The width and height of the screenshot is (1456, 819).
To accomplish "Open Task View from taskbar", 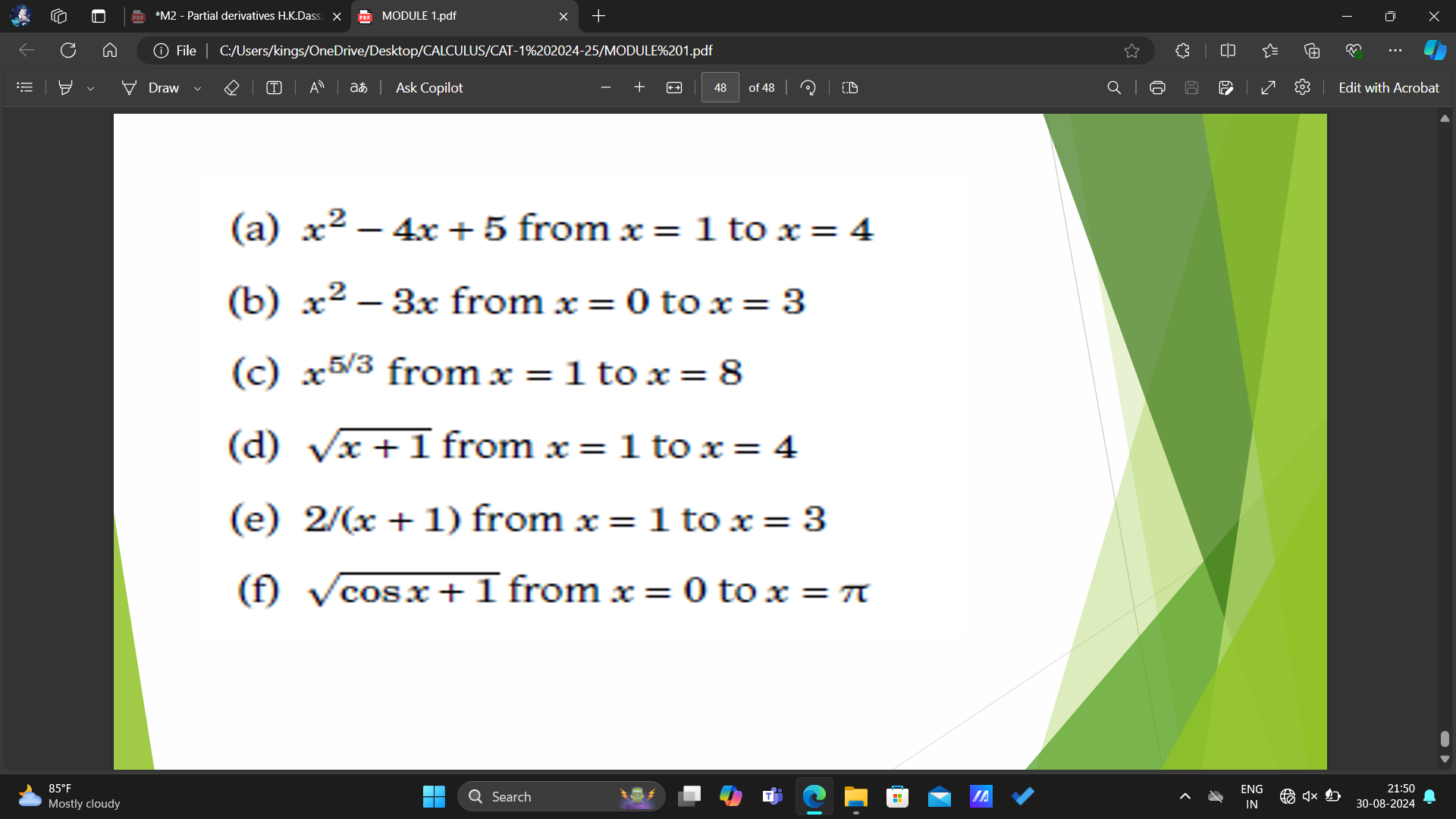I will (x=689, y=796).
